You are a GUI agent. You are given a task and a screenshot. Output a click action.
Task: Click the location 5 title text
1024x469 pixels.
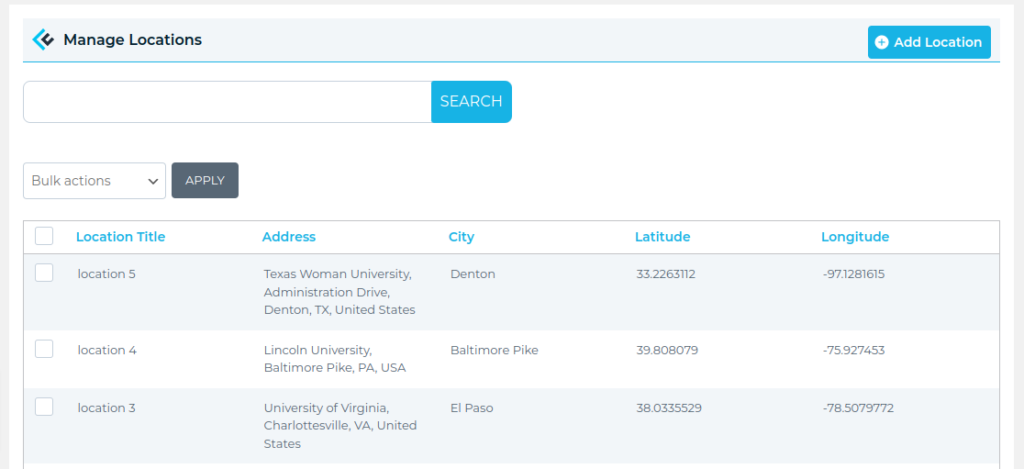(x=106, y=274)
